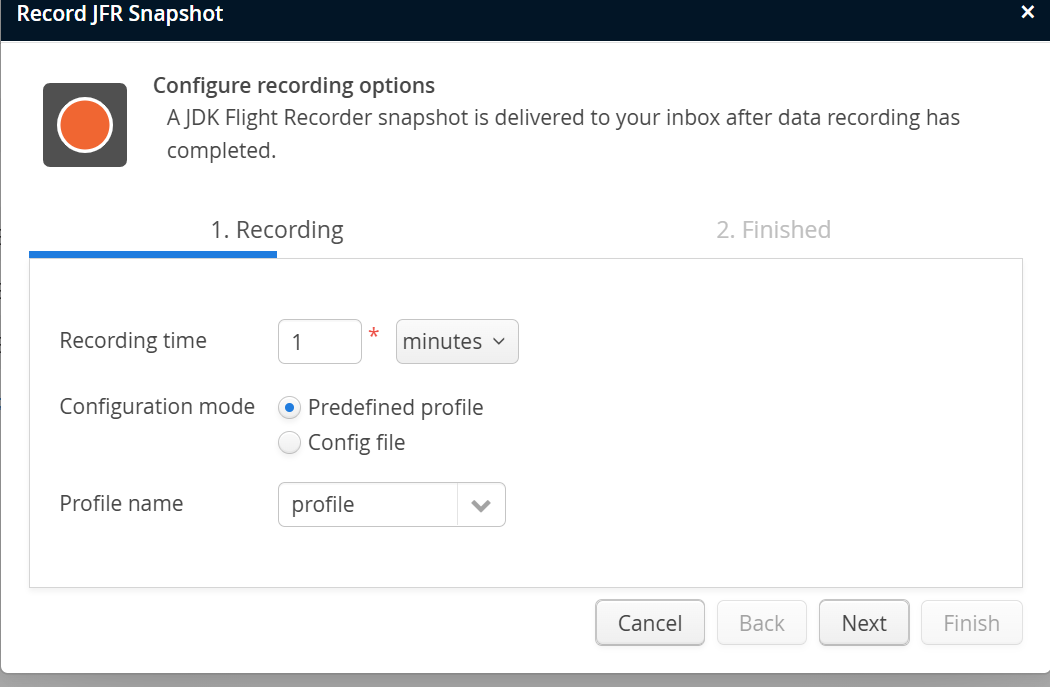
Task: Click the Recording time label
Action: [x=133, y=341]
